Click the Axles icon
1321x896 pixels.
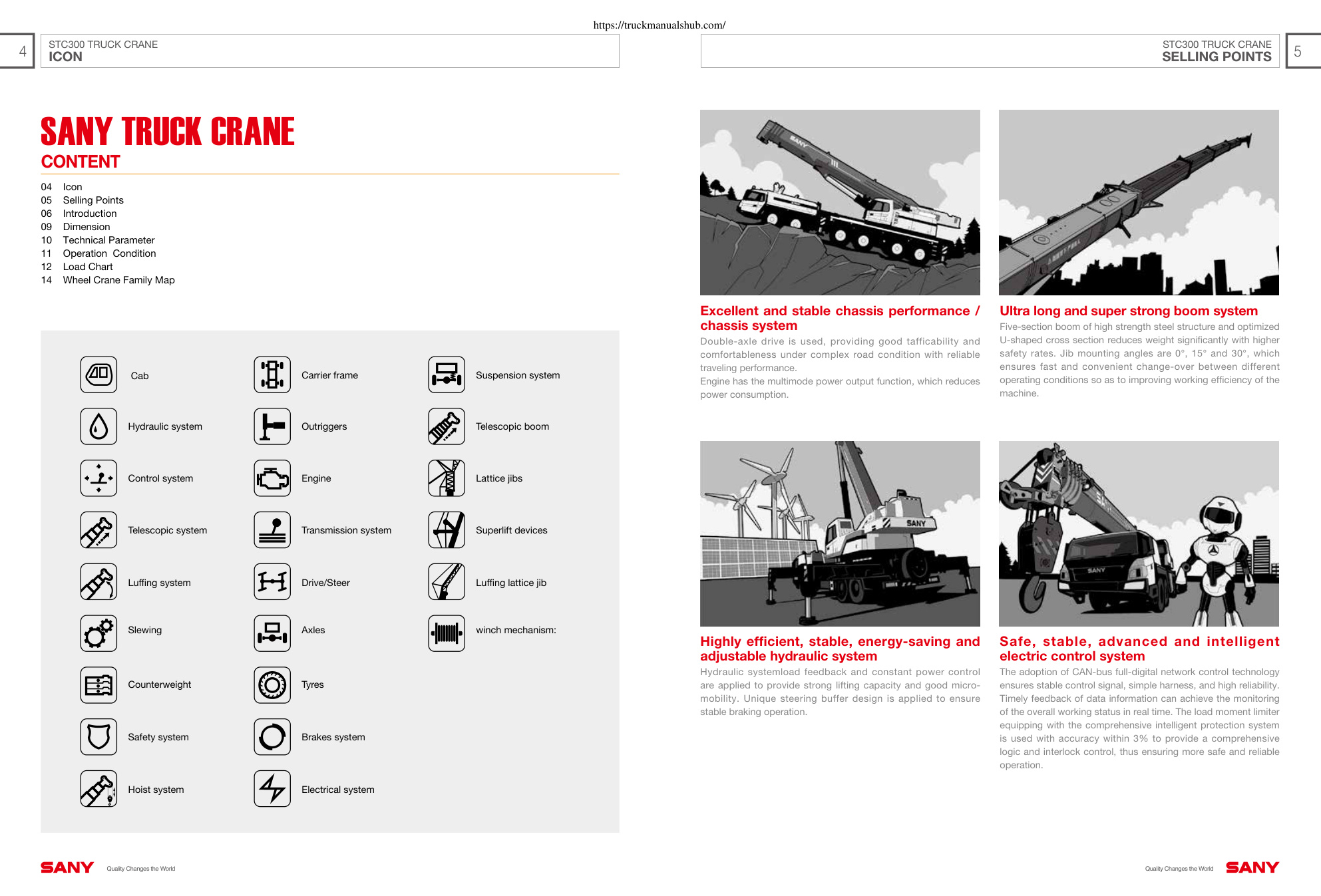pos(272,633)
